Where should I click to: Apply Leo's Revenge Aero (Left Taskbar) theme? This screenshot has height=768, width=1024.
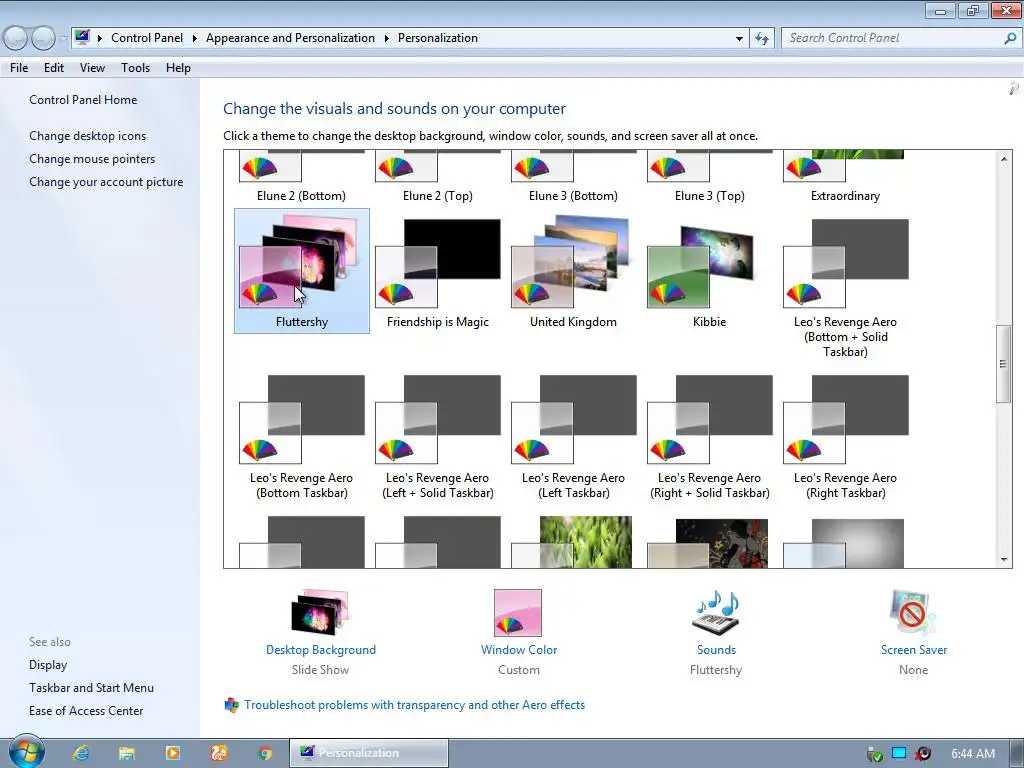tap(573, 436)
